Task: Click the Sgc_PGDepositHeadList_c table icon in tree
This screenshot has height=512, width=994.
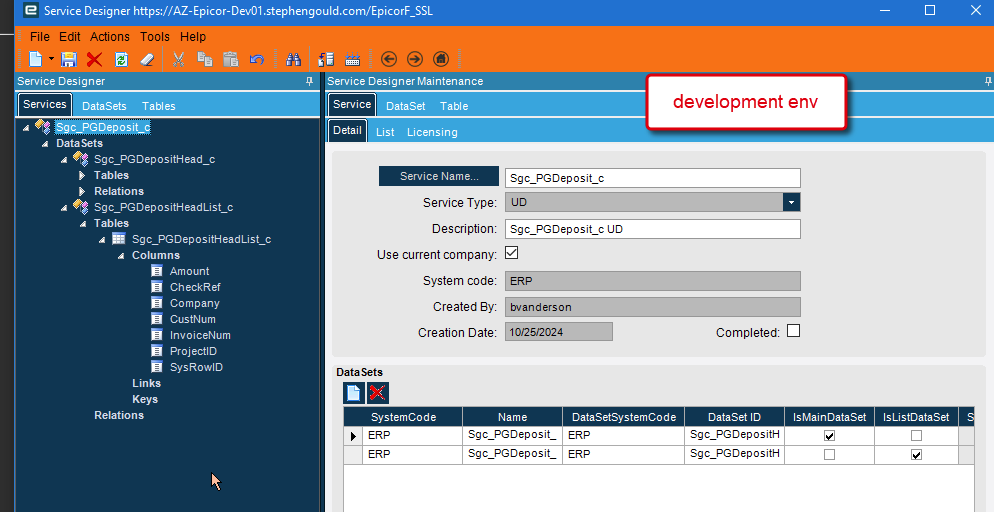Action: tap(119, 239)
